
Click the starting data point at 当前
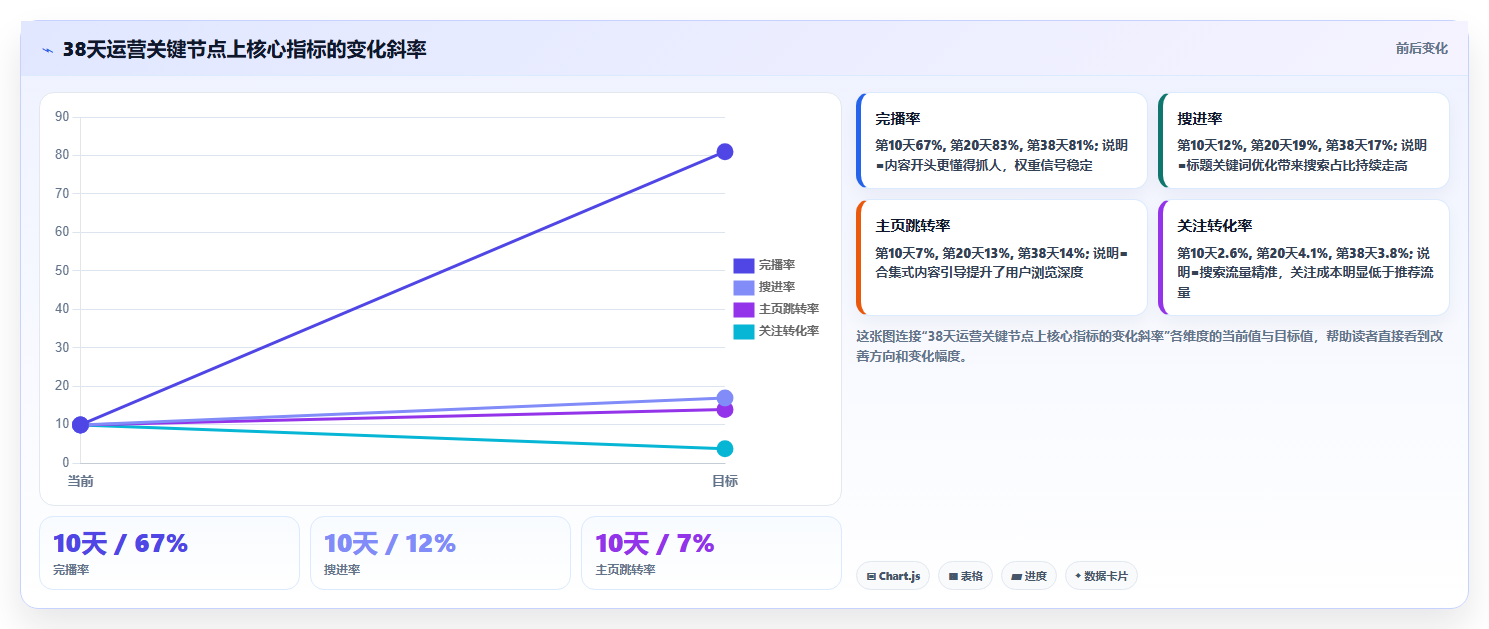coord(81,425)
